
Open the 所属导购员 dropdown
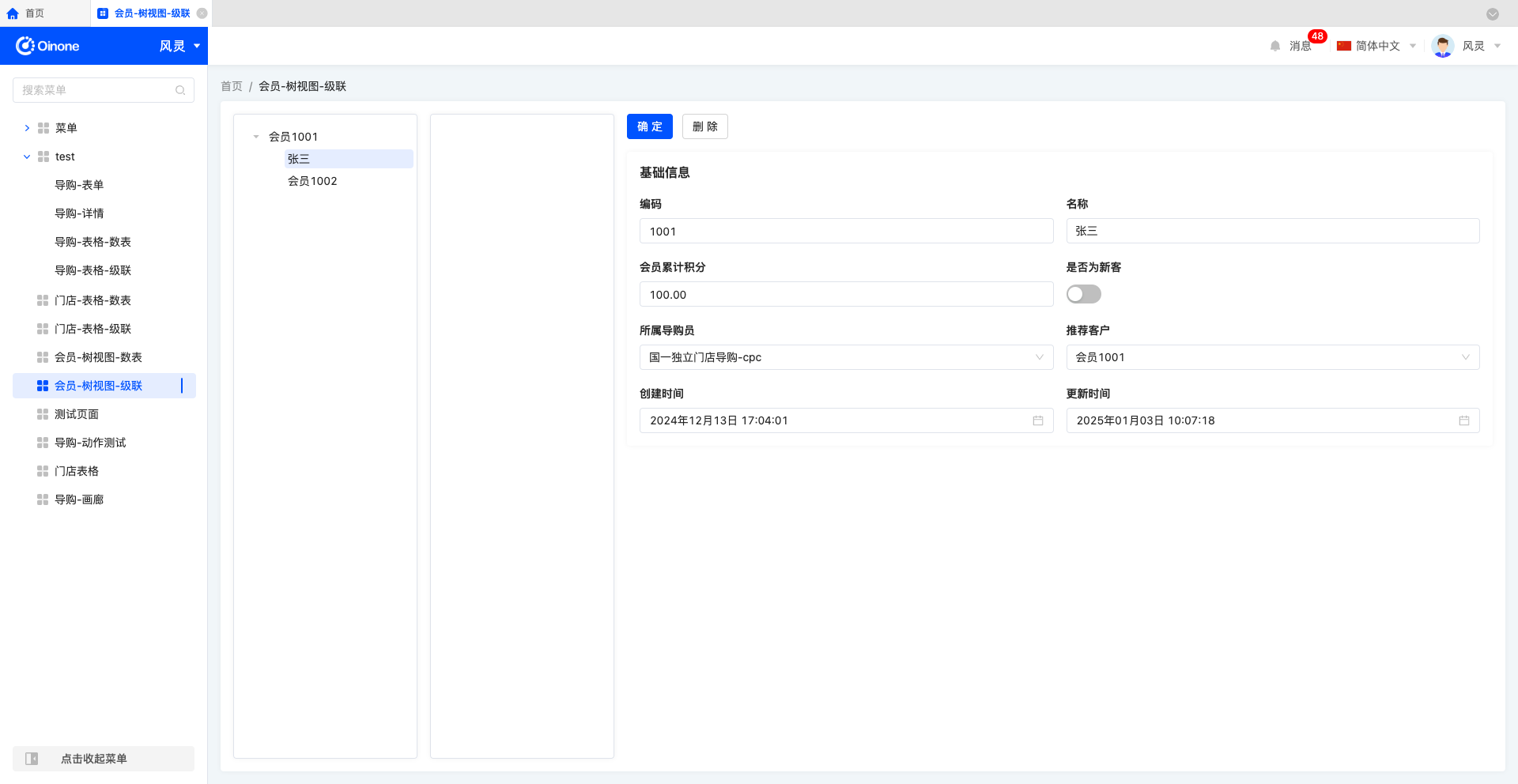845,357
